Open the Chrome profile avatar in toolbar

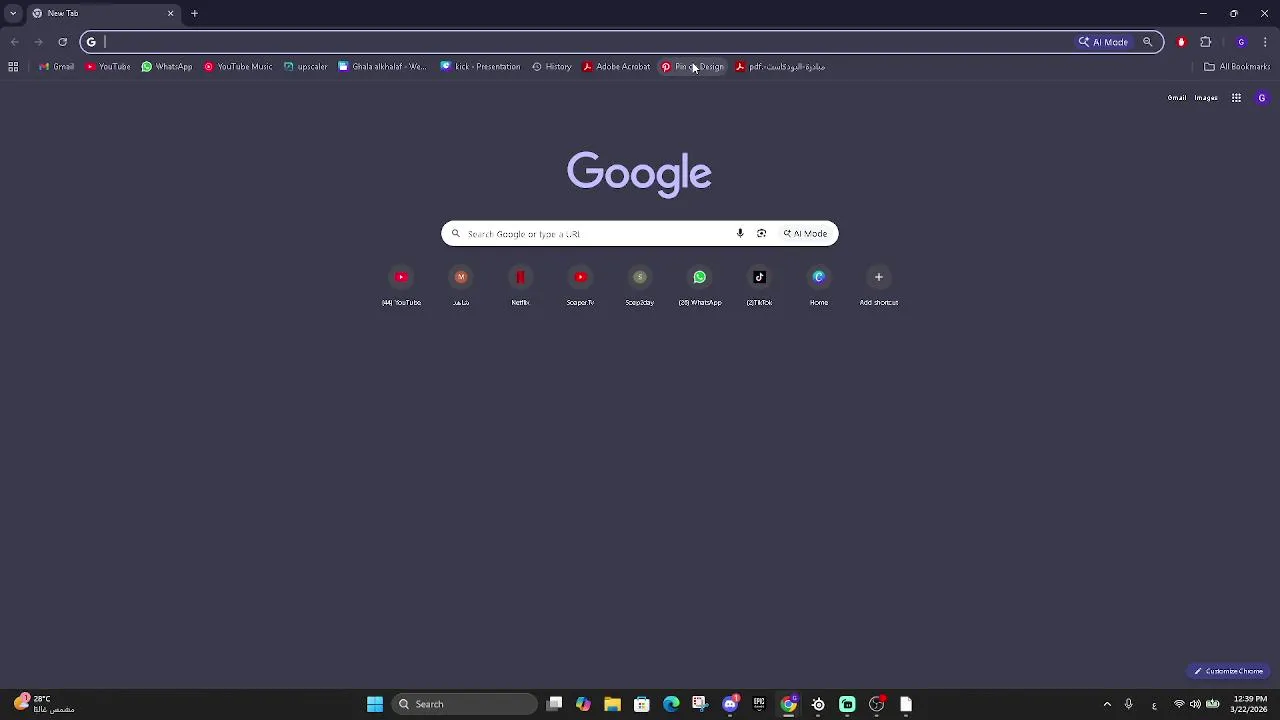[1241, 42]
